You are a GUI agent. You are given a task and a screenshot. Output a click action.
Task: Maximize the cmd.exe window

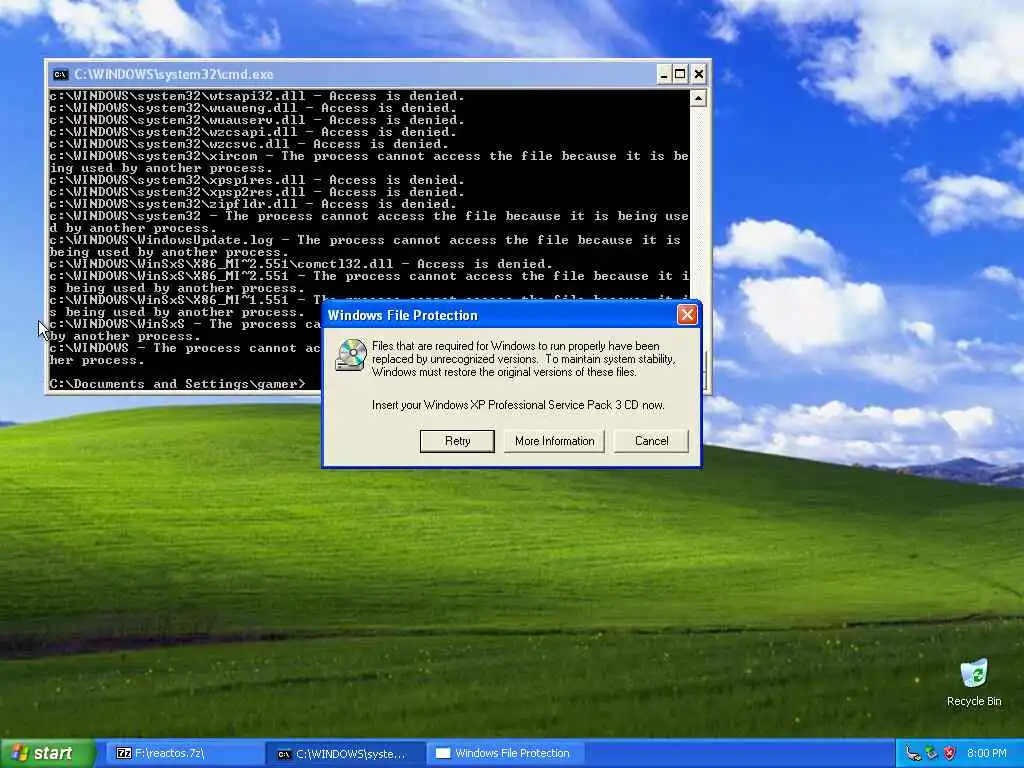tap(680, 74)
